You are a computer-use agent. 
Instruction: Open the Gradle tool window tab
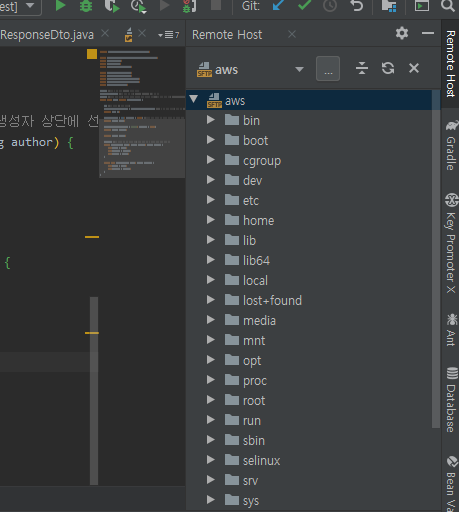pos(451,146)
